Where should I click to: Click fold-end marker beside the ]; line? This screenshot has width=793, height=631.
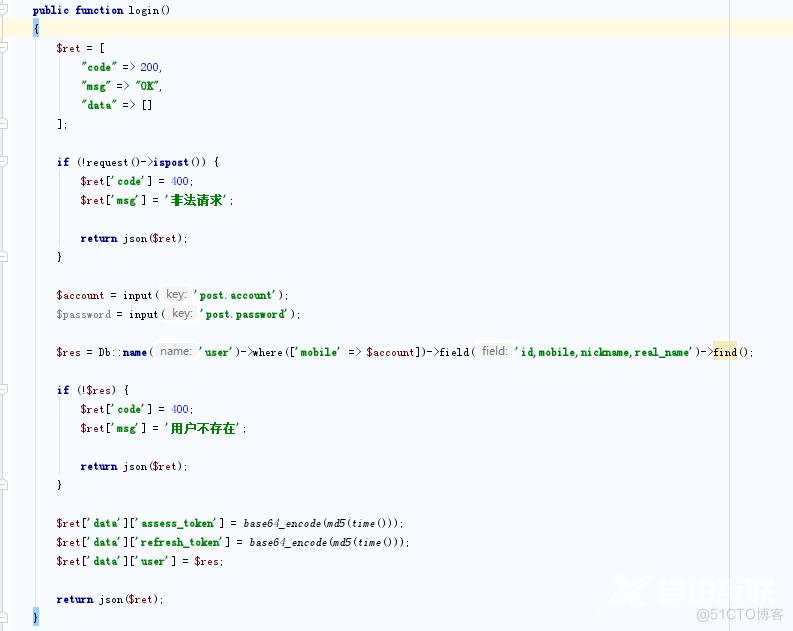coord(4,124)
